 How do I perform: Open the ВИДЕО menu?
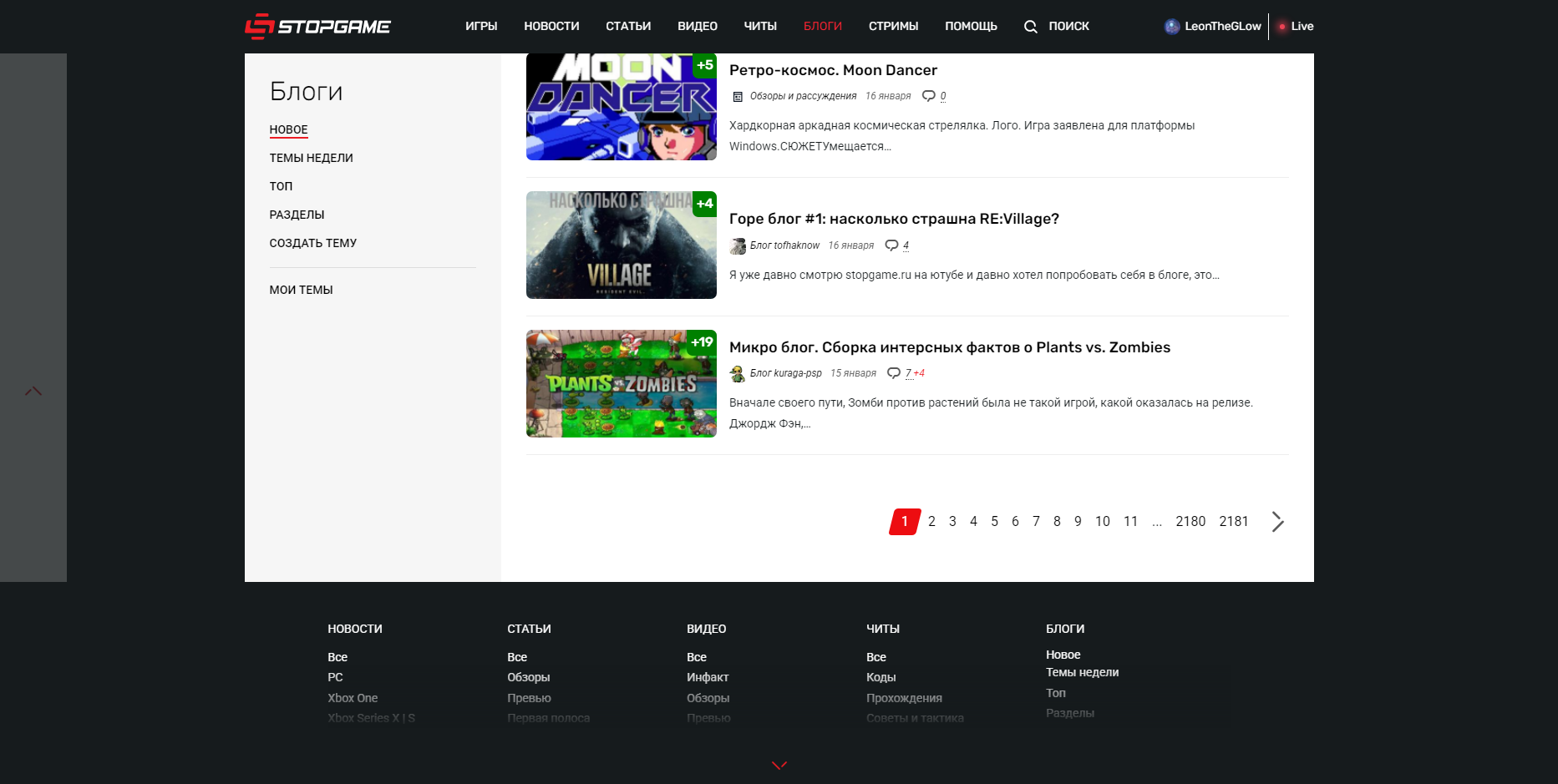pos(698,27)
